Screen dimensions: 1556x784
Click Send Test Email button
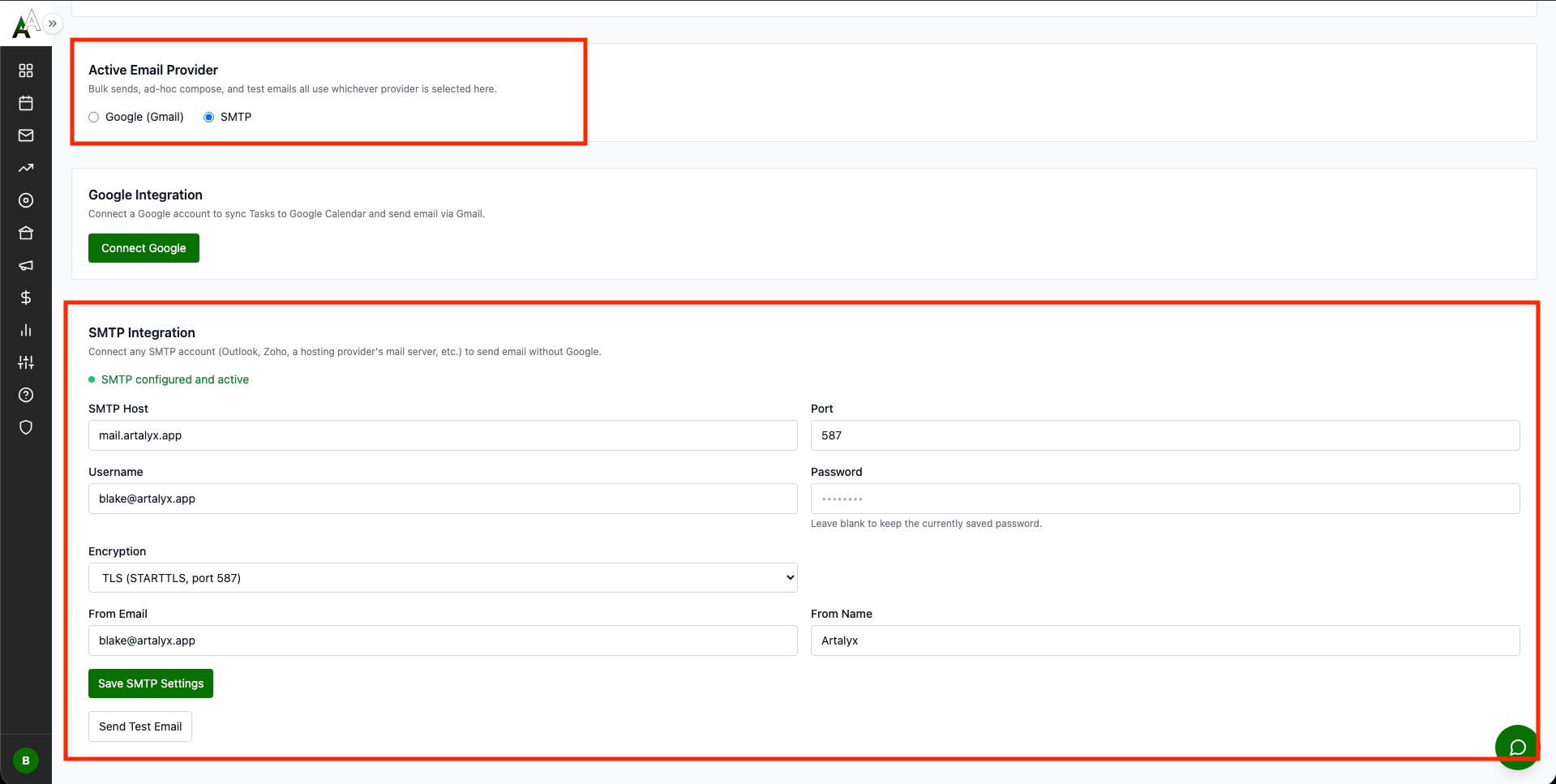tap(140, 726)
